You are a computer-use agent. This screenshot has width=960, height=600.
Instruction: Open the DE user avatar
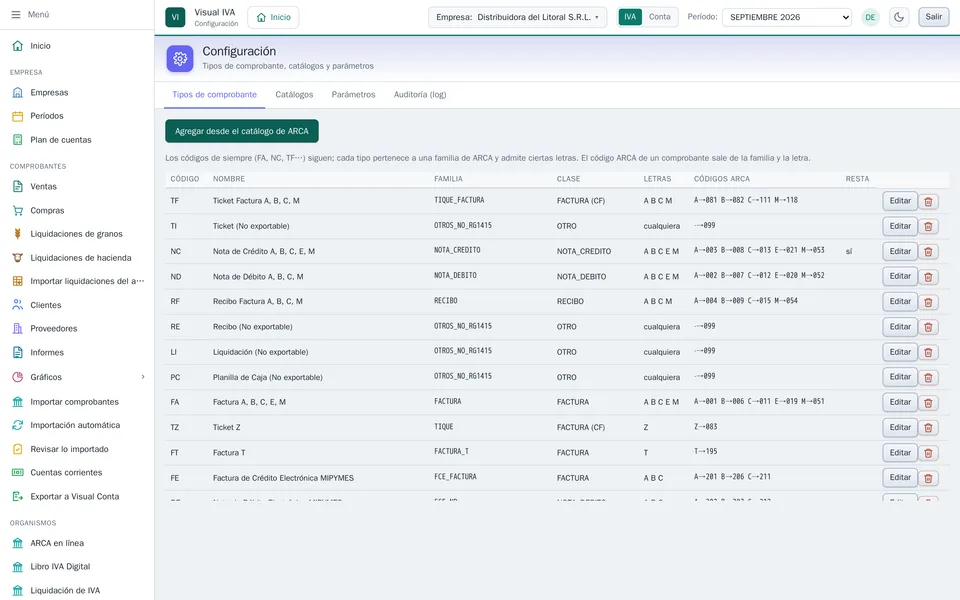coord(870,17)
